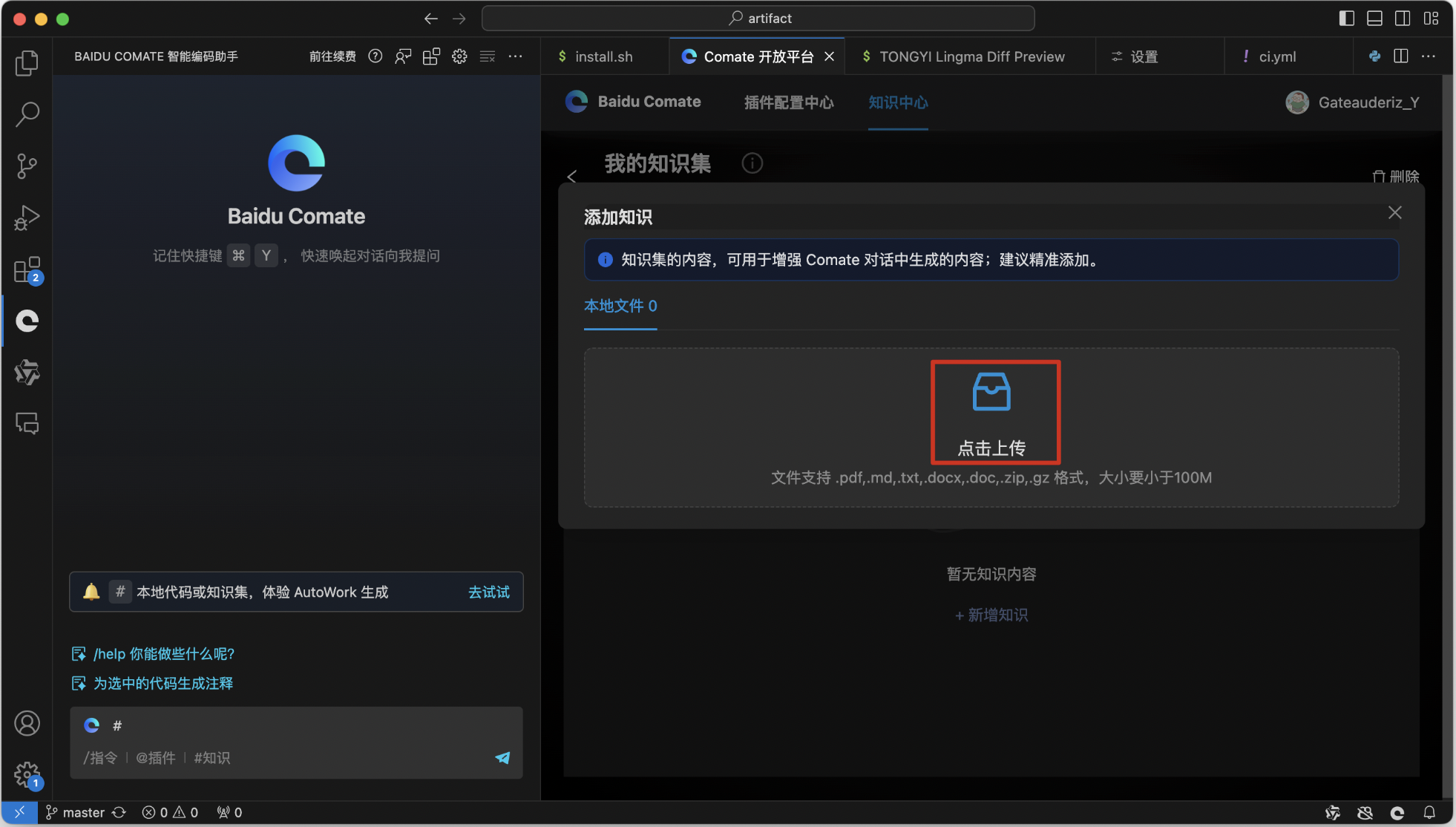
Task: Open notifications bell in status bar
Action: (x=1429, y=812)
